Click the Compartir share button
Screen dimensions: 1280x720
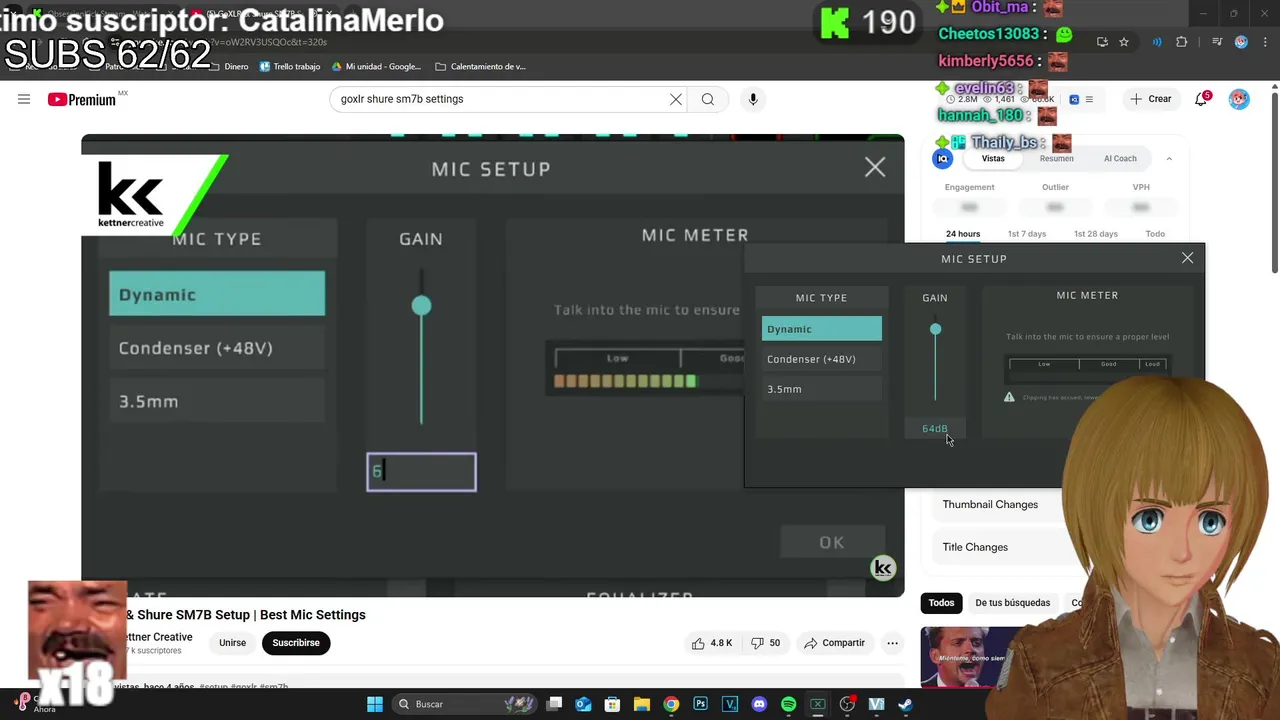pos(835,643)
